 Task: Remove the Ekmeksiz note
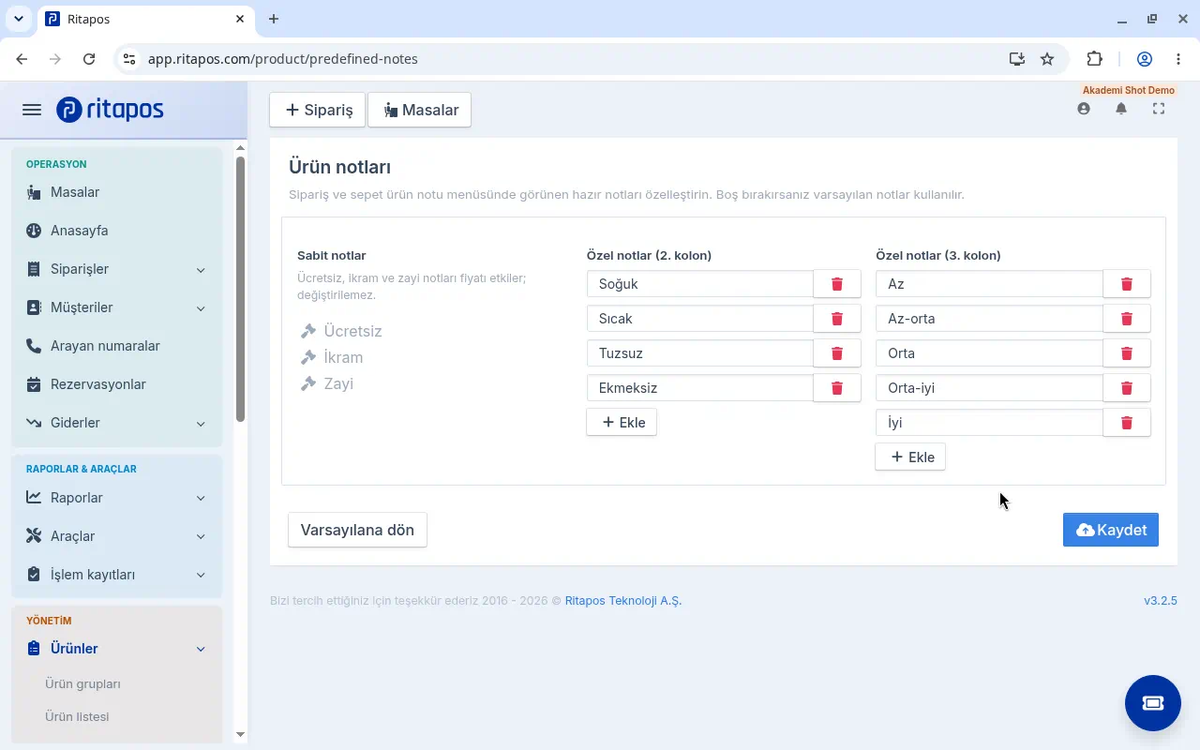click(x=837, y=388)
